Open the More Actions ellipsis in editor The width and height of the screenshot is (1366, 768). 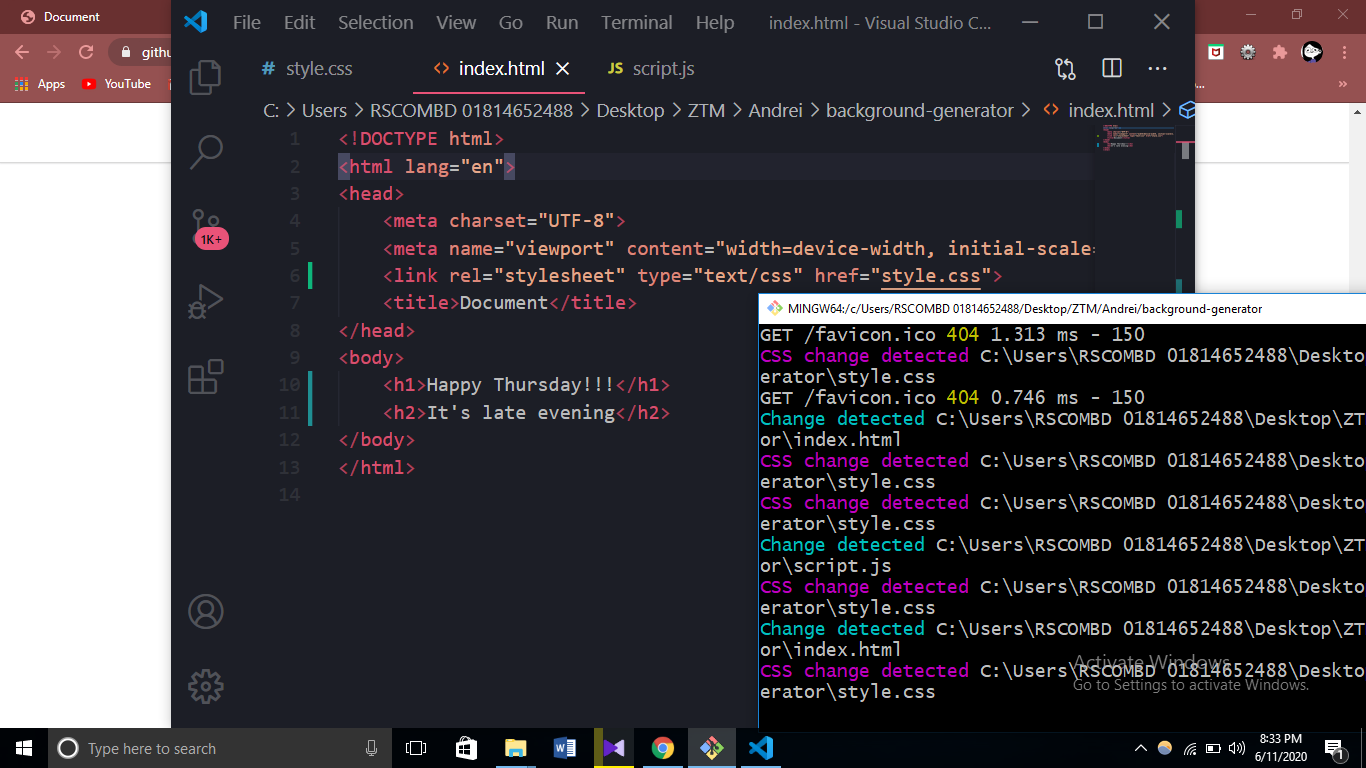point(1158,68)
